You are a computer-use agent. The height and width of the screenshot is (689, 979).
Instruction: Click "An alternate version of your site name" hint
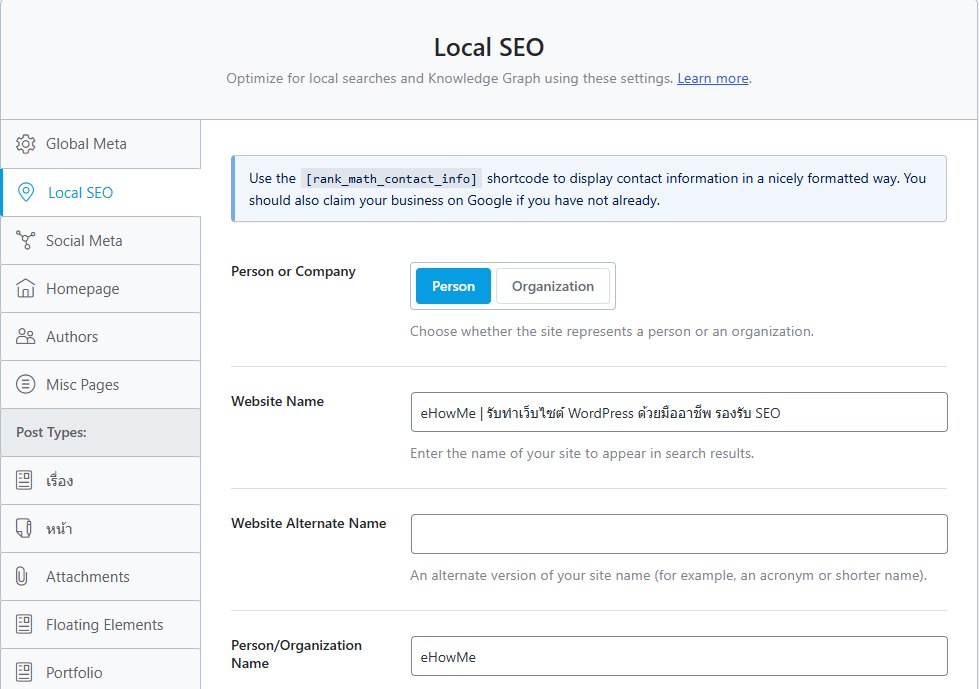point(668,575)
